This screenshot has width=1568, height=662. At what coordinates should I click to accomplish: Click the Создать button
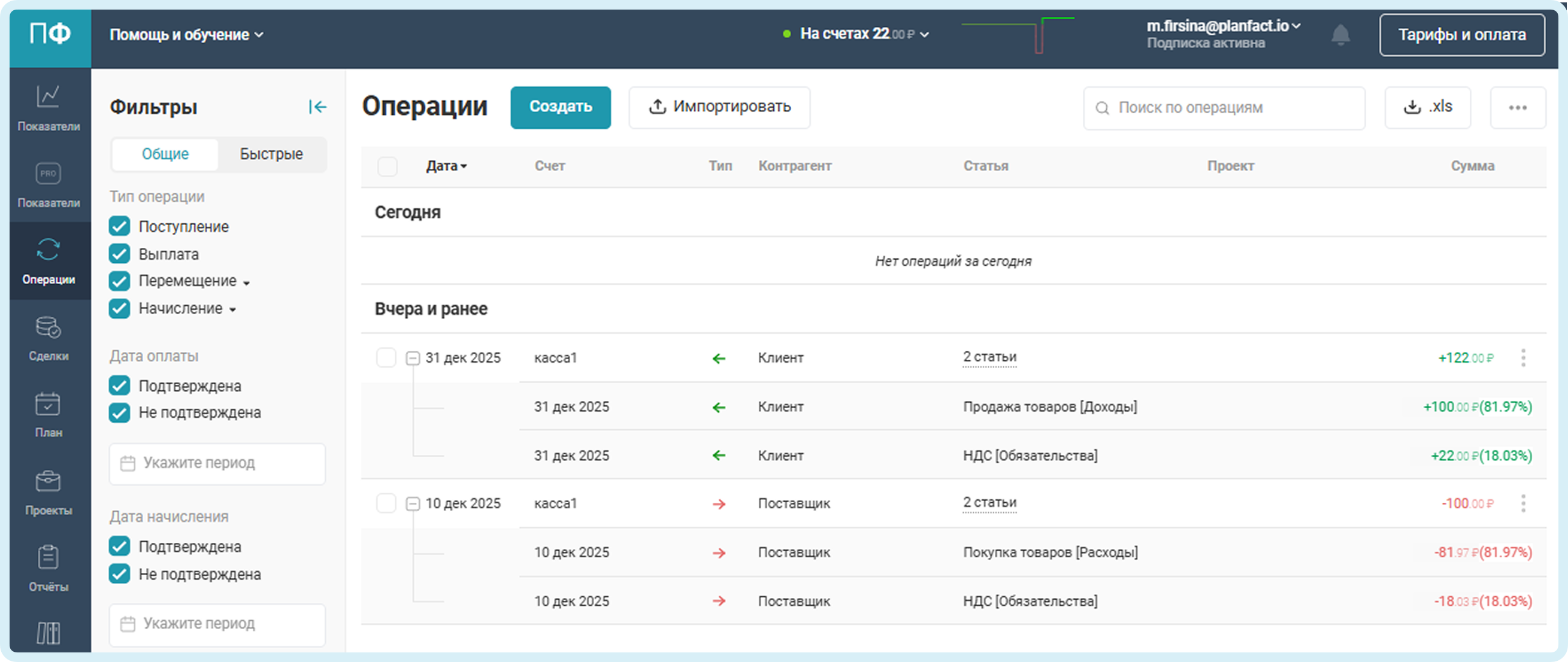pos(560,107)
